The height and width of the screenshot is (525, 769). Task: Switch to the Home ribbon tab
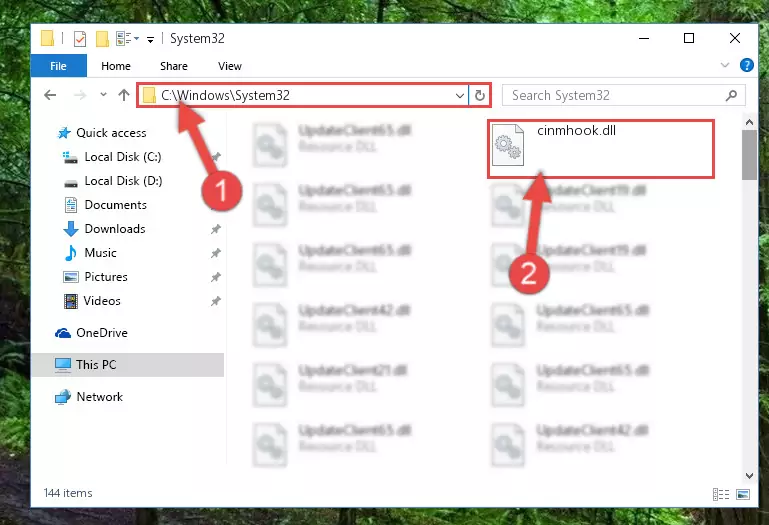pos(116,66)
